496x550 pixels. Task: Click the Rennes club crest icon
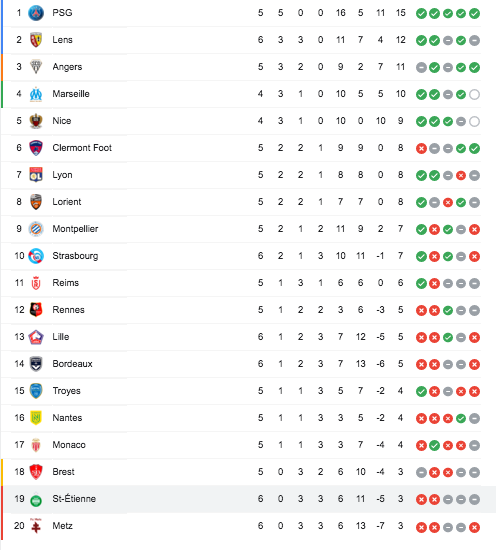click(x=36, y=310)
